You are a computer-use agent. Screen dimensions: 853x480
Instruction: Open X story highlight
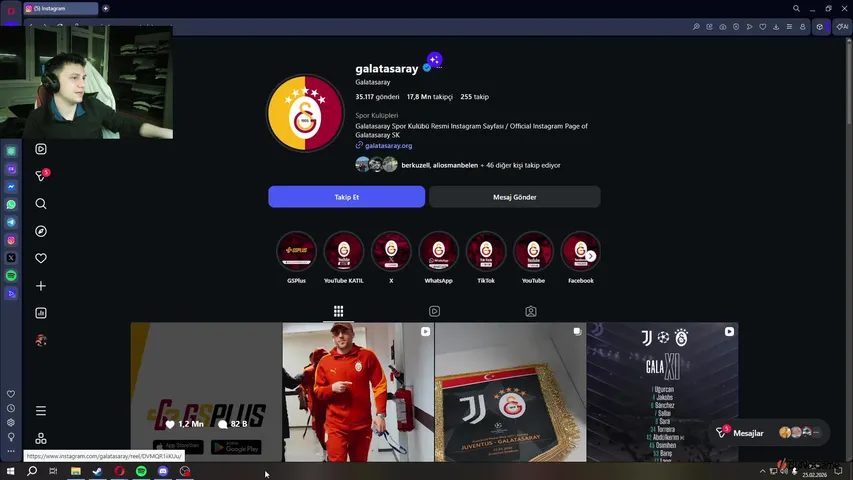(x=391, y=251)
